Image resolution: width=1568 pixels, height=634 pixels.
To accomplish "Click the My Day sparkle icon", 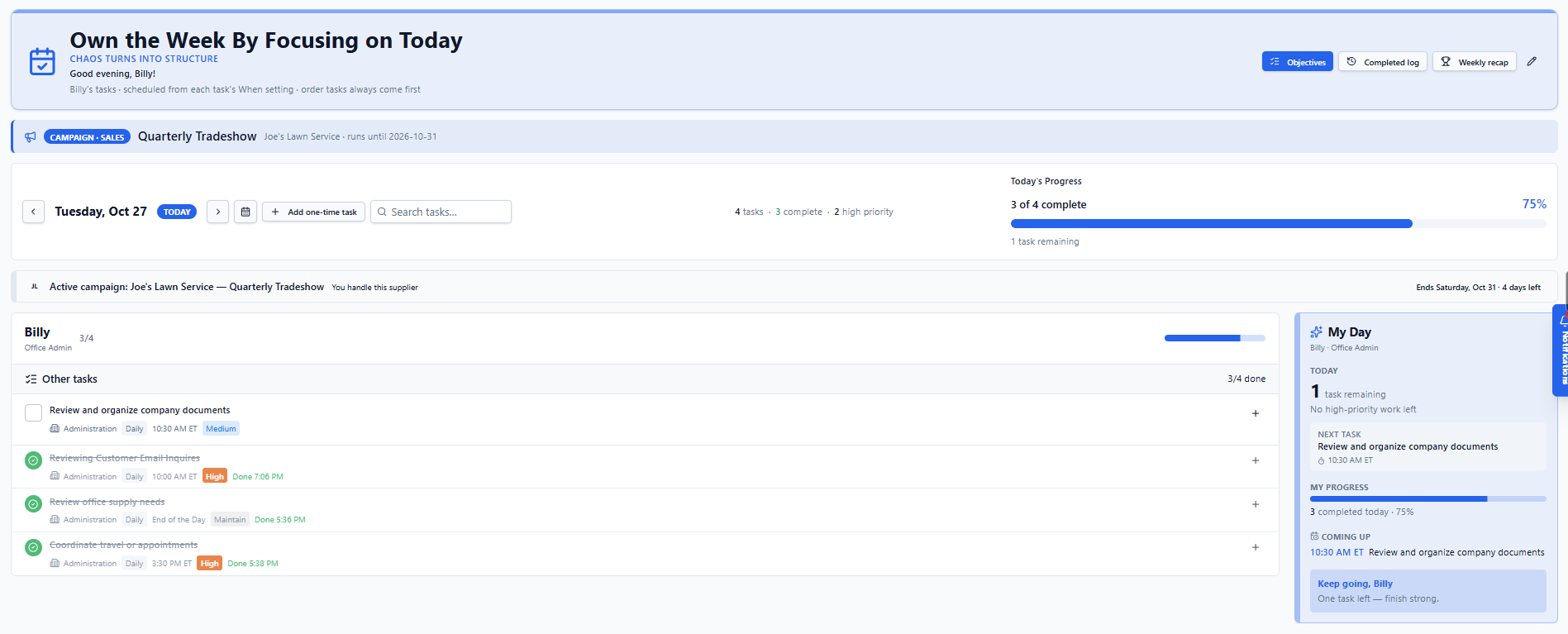I will click(x=1316, y=332).
